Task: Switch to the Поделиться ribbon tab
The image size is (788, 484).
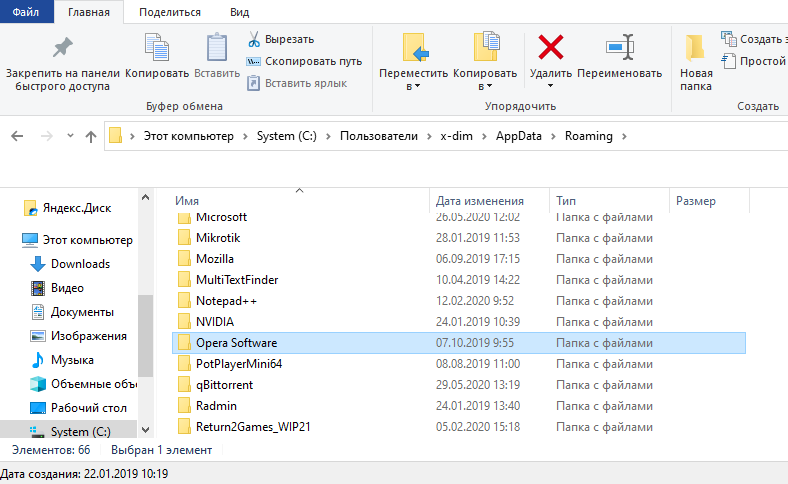Action: pyautogui.click(x=170, y=12)
